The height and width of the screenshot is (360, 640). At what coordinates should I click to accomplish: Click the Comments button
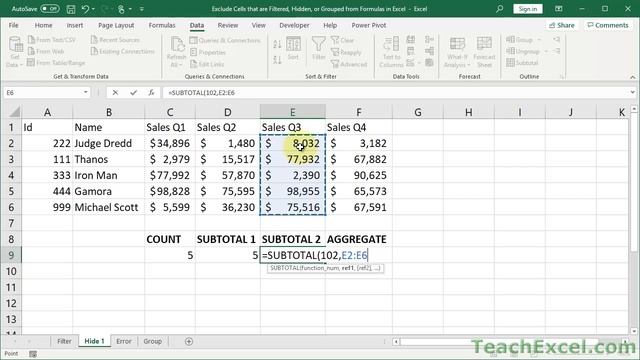click(x=608, y=25)
